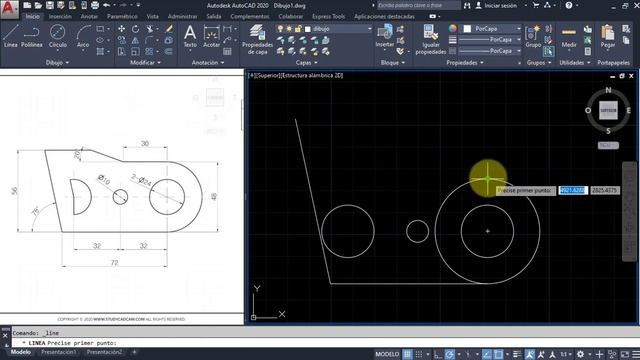Click Igualar propiedades tool
Screen dimensions: 640x360
point(431,40)
